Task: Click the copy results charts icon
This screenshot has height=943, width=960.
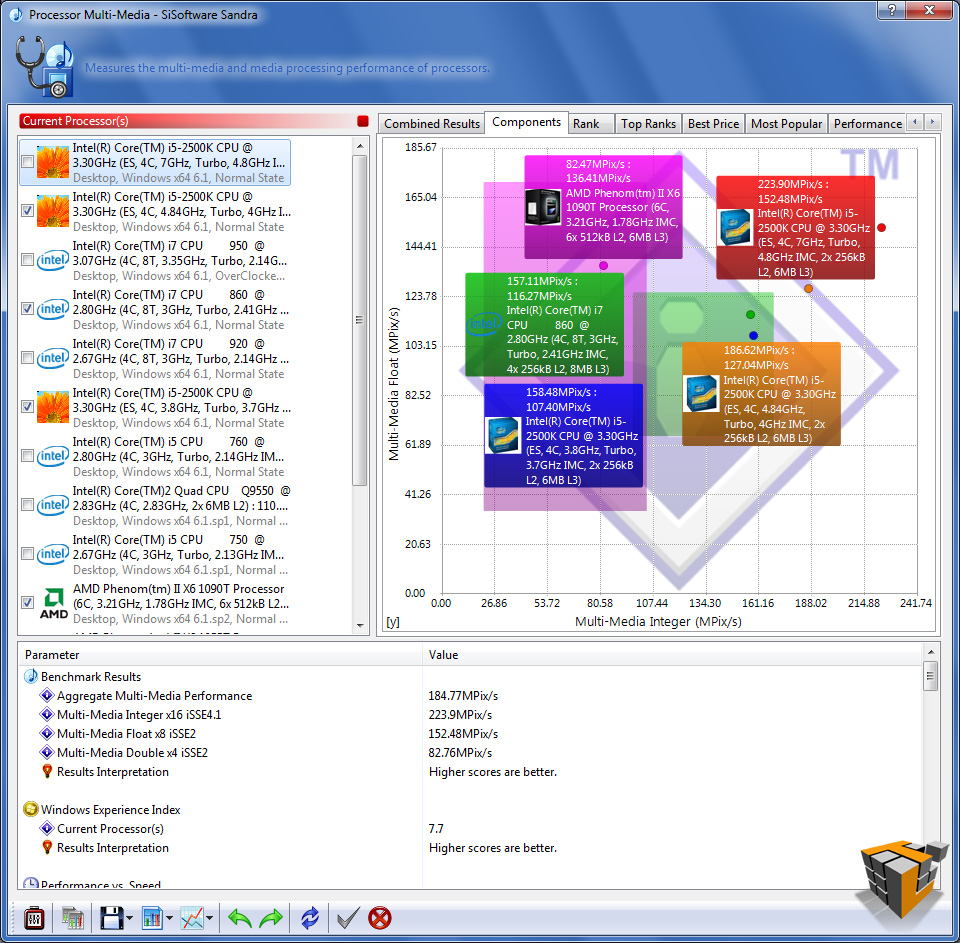Action: (x=73, y=918)
